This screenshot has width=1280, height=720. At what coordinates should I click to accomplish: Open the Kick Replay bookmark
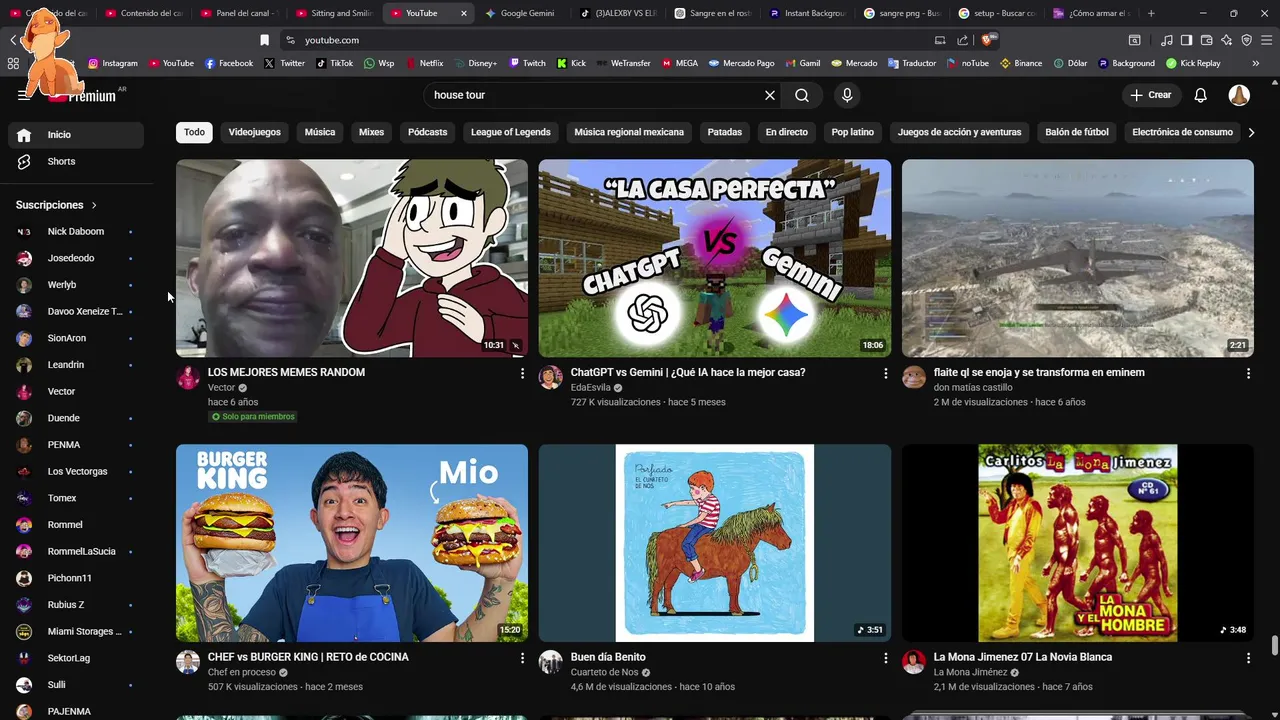point(1193,63)
